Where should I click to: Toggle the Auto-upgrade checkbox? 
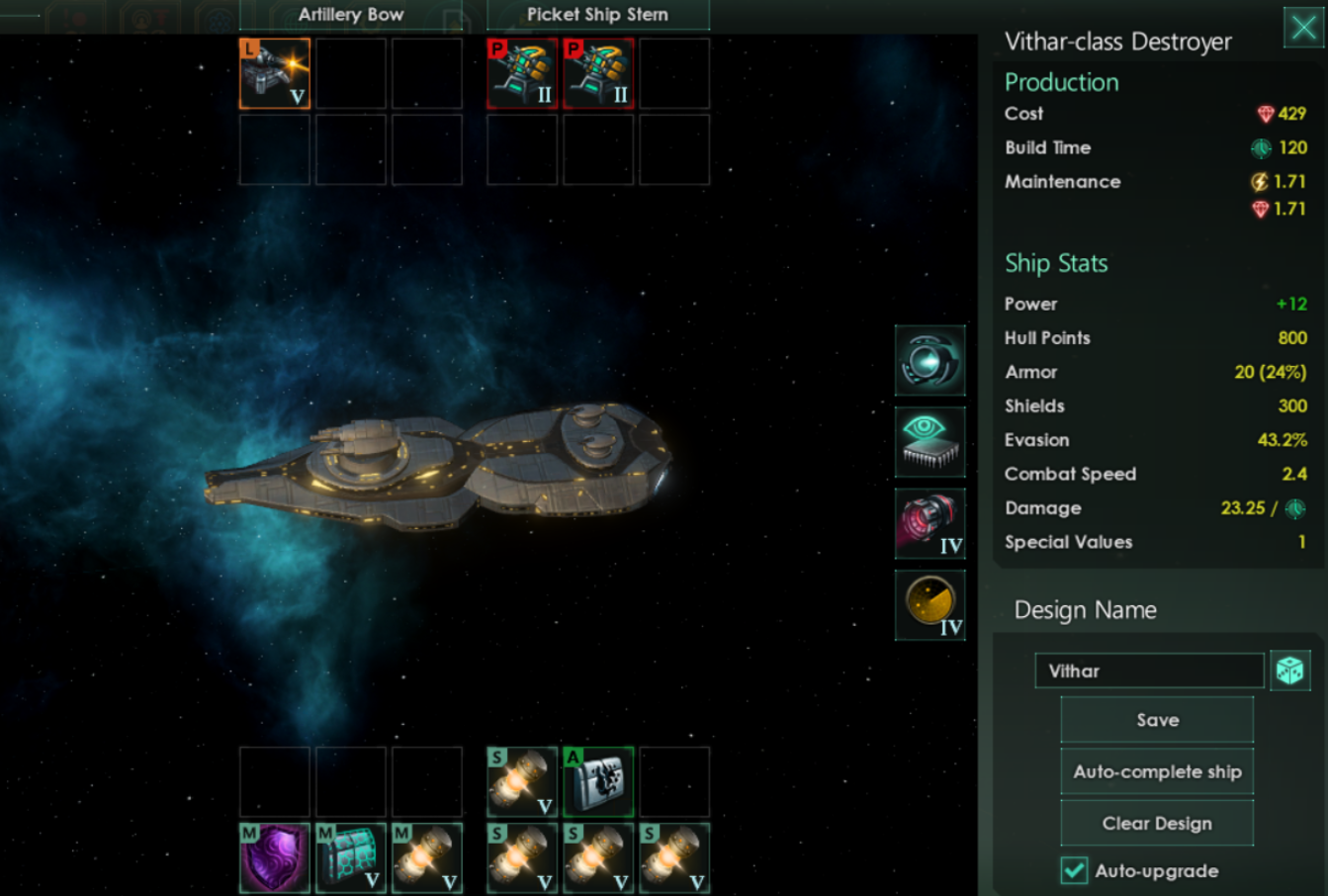[x=1074, y=870]
